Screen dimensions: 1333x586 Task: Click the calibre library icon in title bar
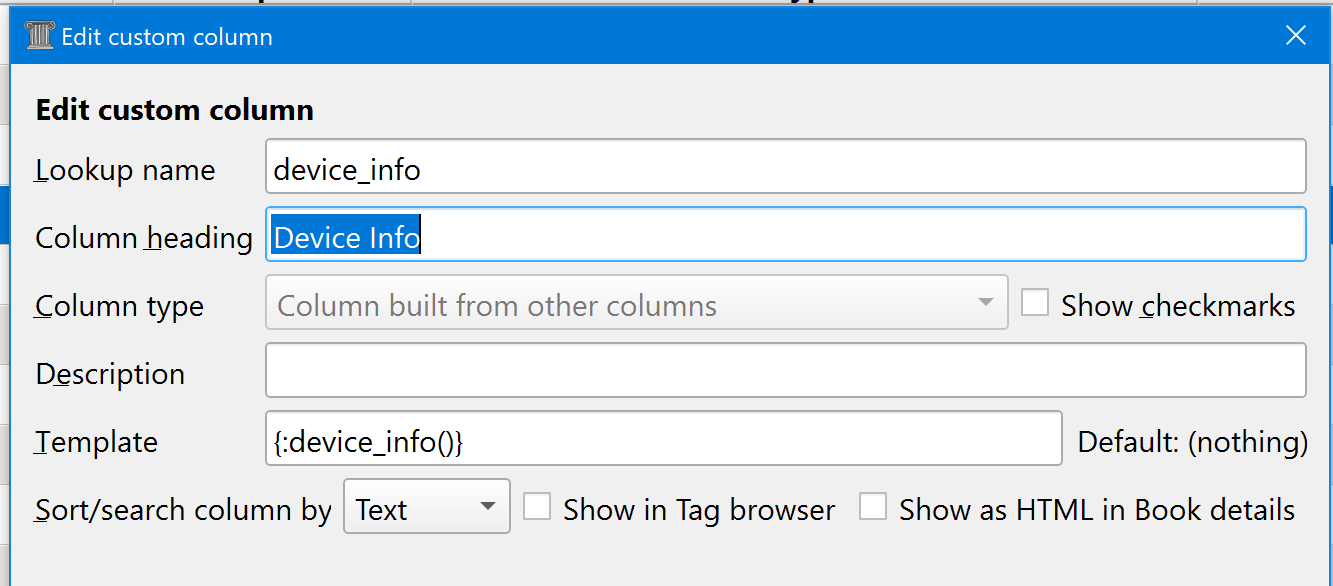click(x=39, y=37)
